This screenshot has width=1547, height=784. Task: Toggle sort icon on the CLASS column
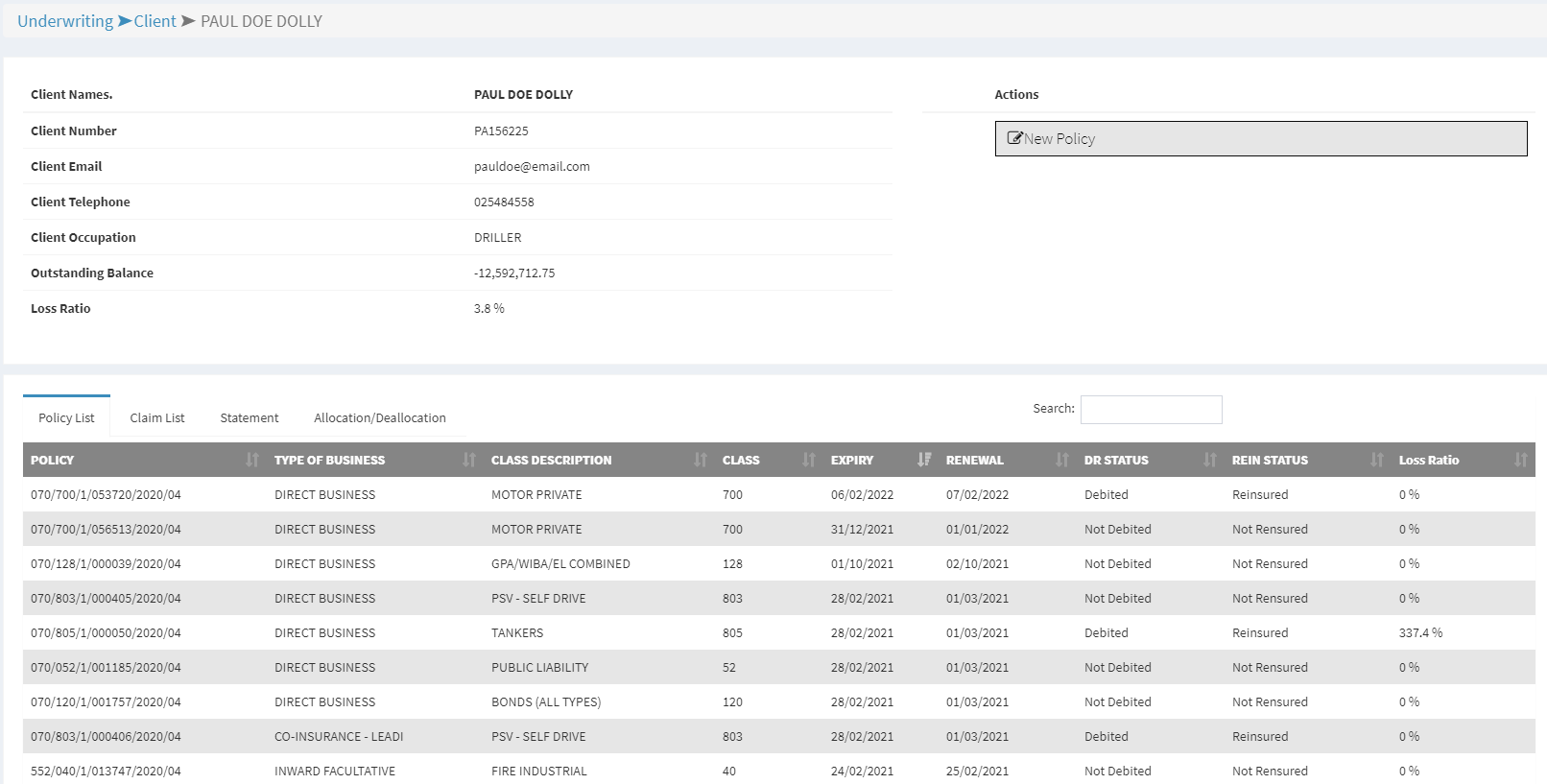[x=809, y=460]
